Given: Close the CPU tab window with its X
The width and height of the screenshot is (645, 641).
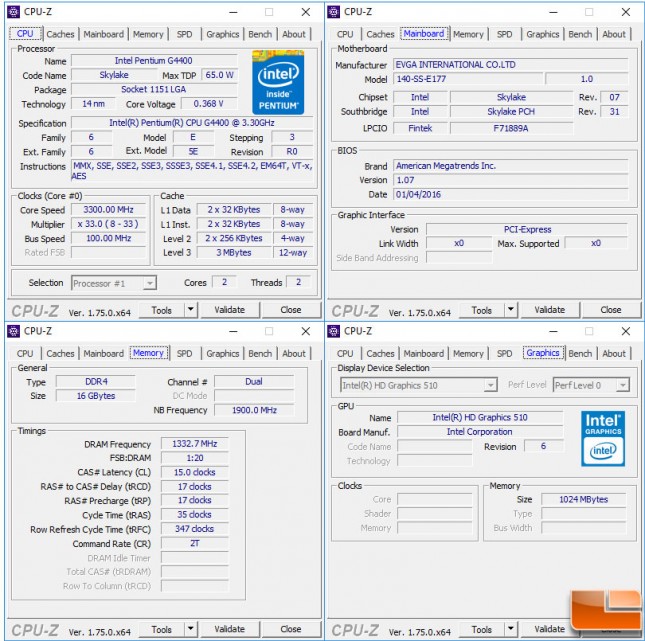Looking at the screenshot, I should 306,12.
